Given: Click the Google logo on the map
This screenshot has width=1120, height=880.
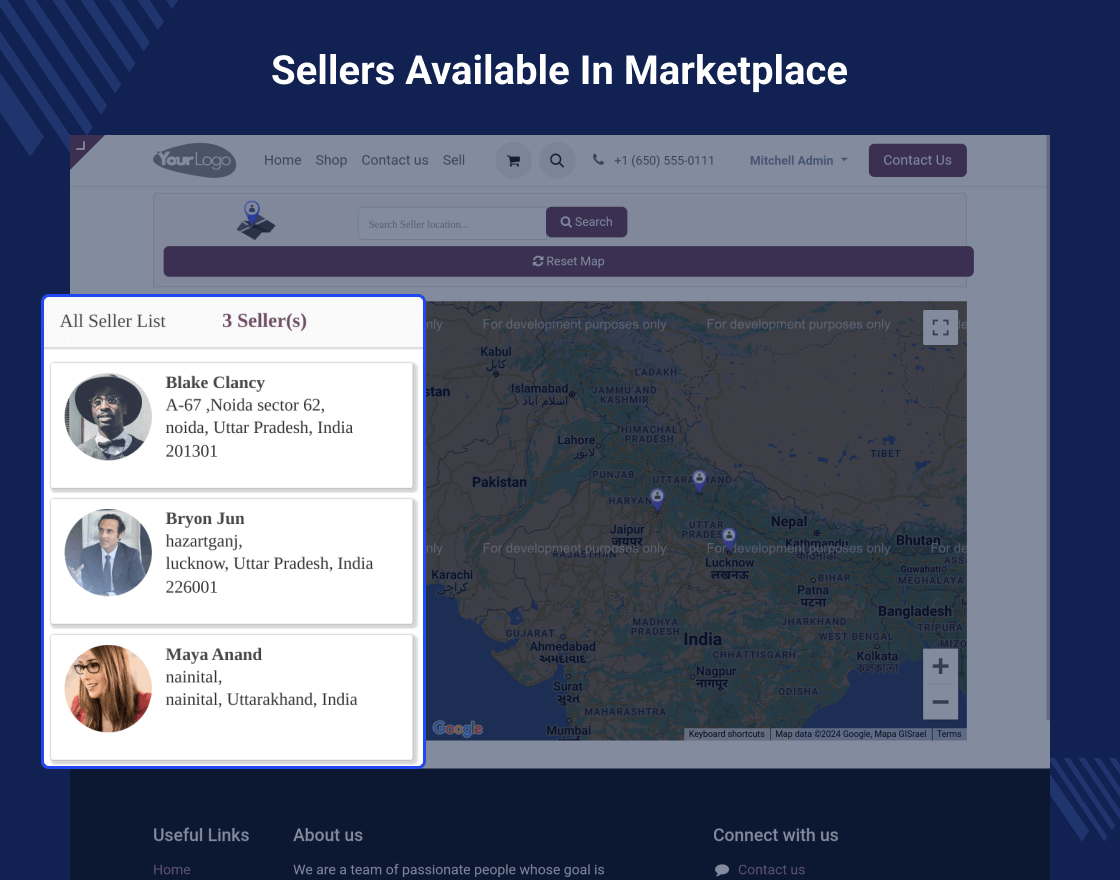Looking at the screenshot, I should pos(457,729).
